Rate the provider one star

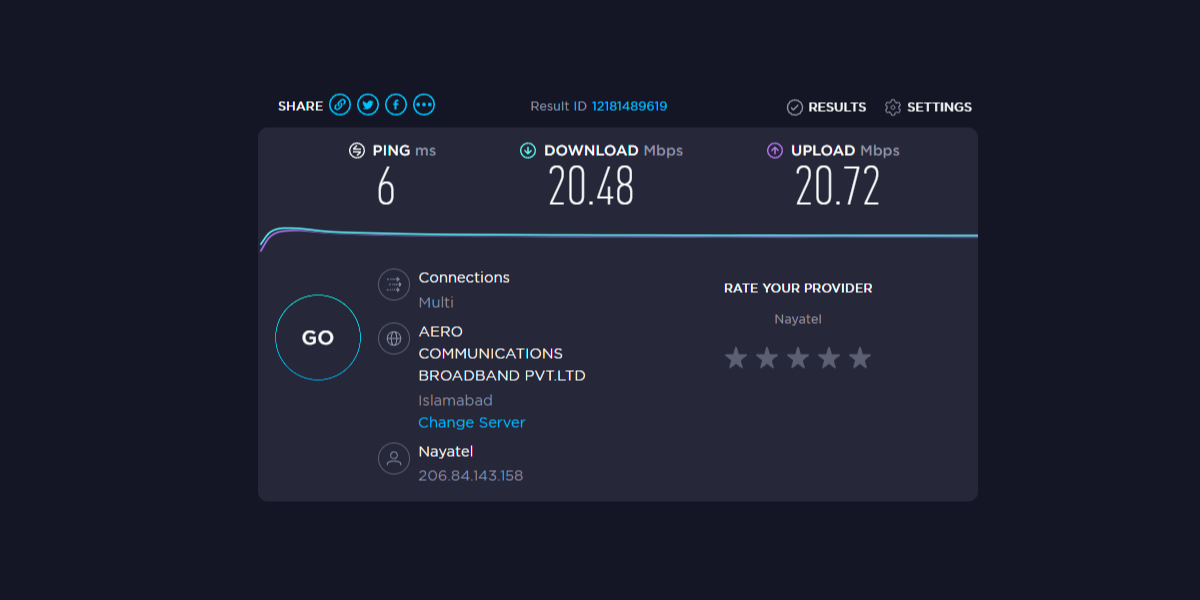point(736,358)
